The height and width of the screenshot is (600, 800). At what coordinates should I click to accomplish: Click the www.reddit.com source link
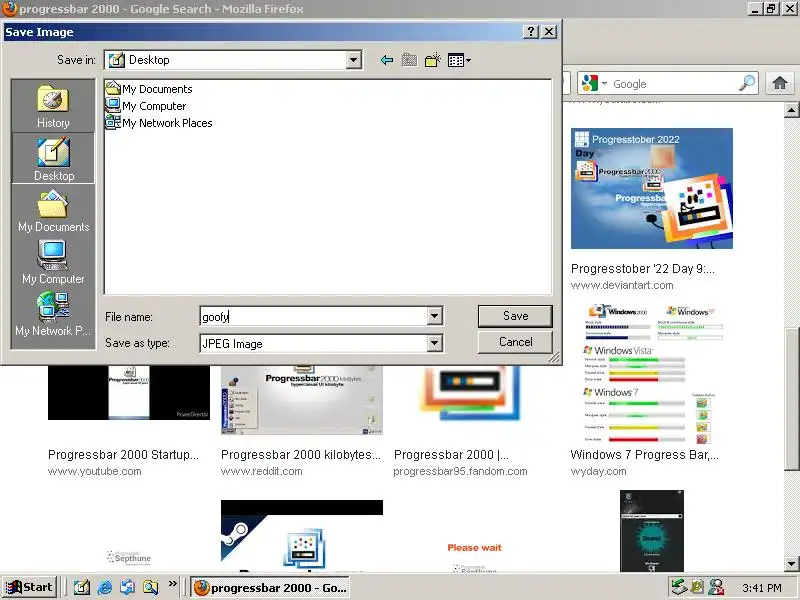tap(261, 471)
